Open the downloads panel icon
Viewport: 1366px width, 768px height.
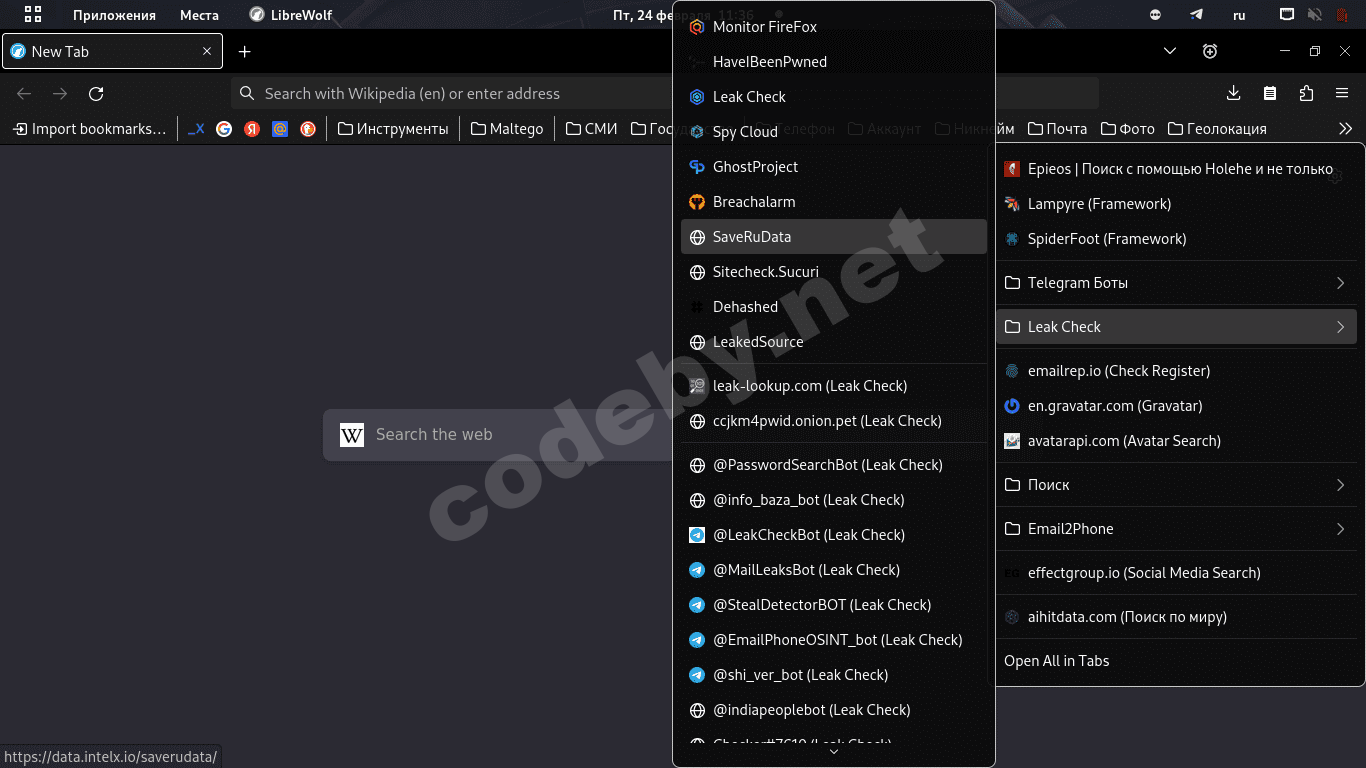pyautogui.click(x=1233, y=94)
